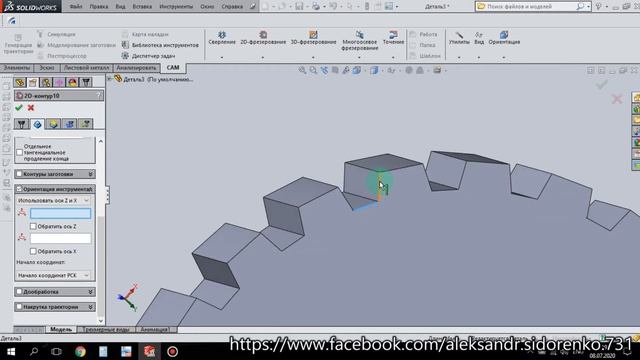Click the zoom to area icon
The width and height of the screenshot is (640, 360).
tap(313, 70)
